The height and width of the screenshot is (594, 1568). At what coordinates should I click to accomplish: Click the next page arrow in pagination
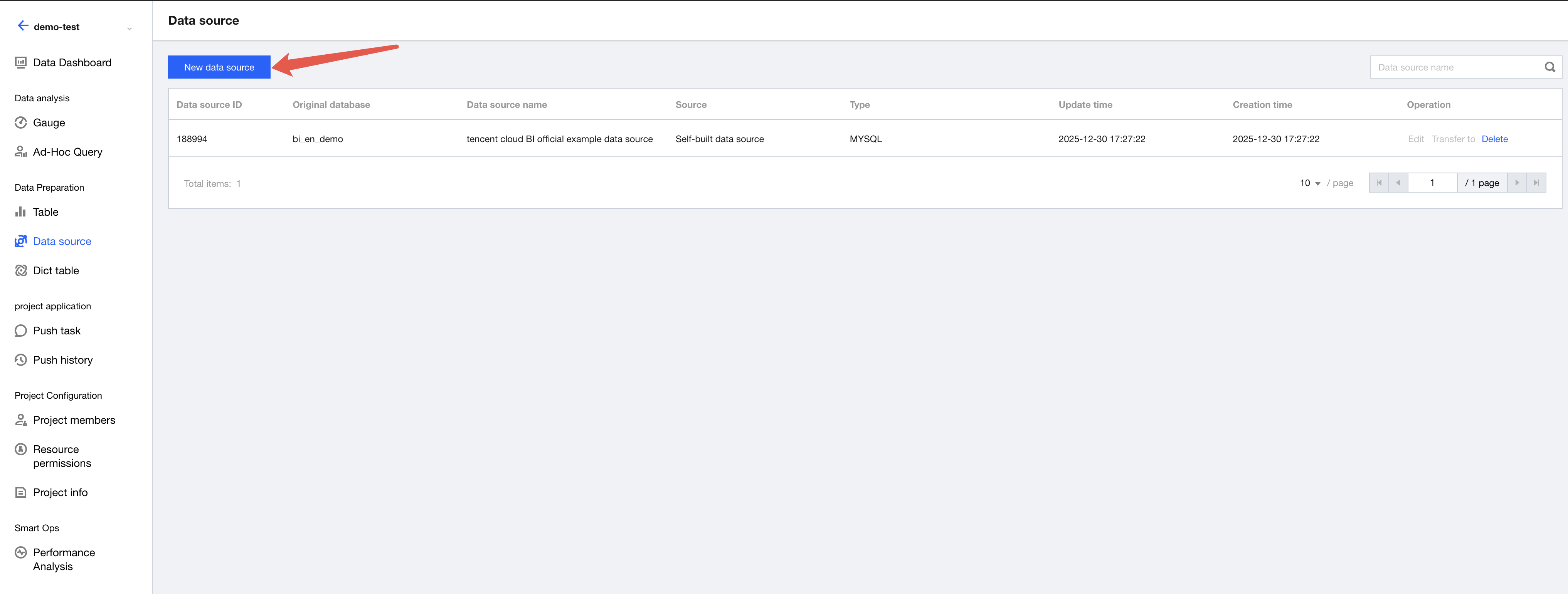(1516, 183)
